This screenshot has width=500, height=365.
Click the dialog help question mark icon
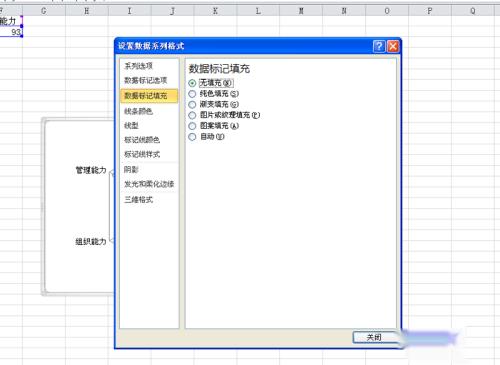[x=379, y=46]
